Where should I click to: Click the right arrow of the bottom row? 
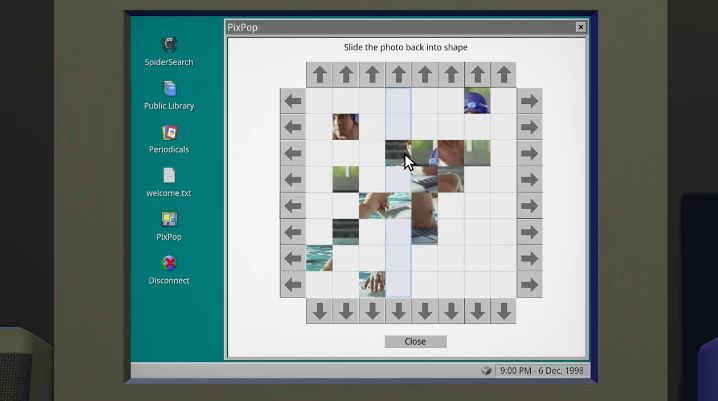coord(530,285)
